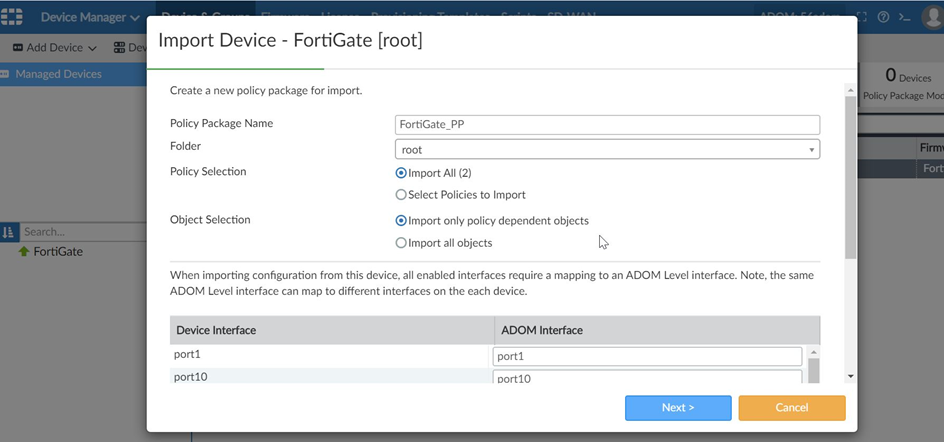Click the Policy Package Name input field
This screenshot has height=442, width=944.
607,125
